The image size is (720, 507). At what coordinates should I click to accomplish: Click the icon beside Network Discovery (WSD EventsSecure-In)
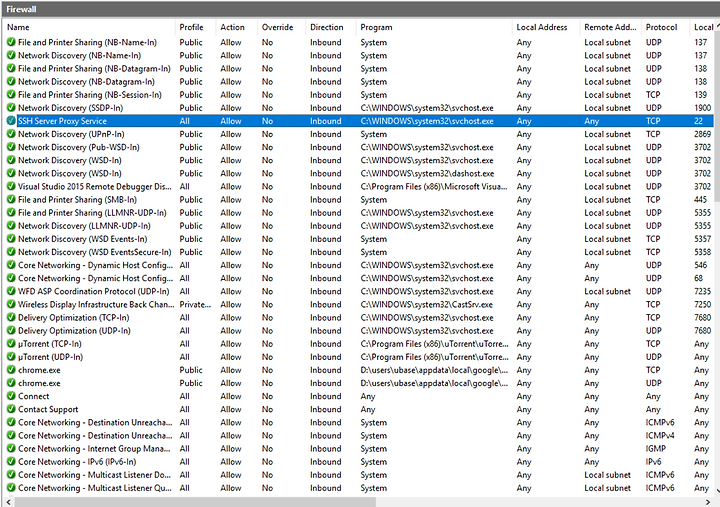pyautogui.click(x=11, y=252)
